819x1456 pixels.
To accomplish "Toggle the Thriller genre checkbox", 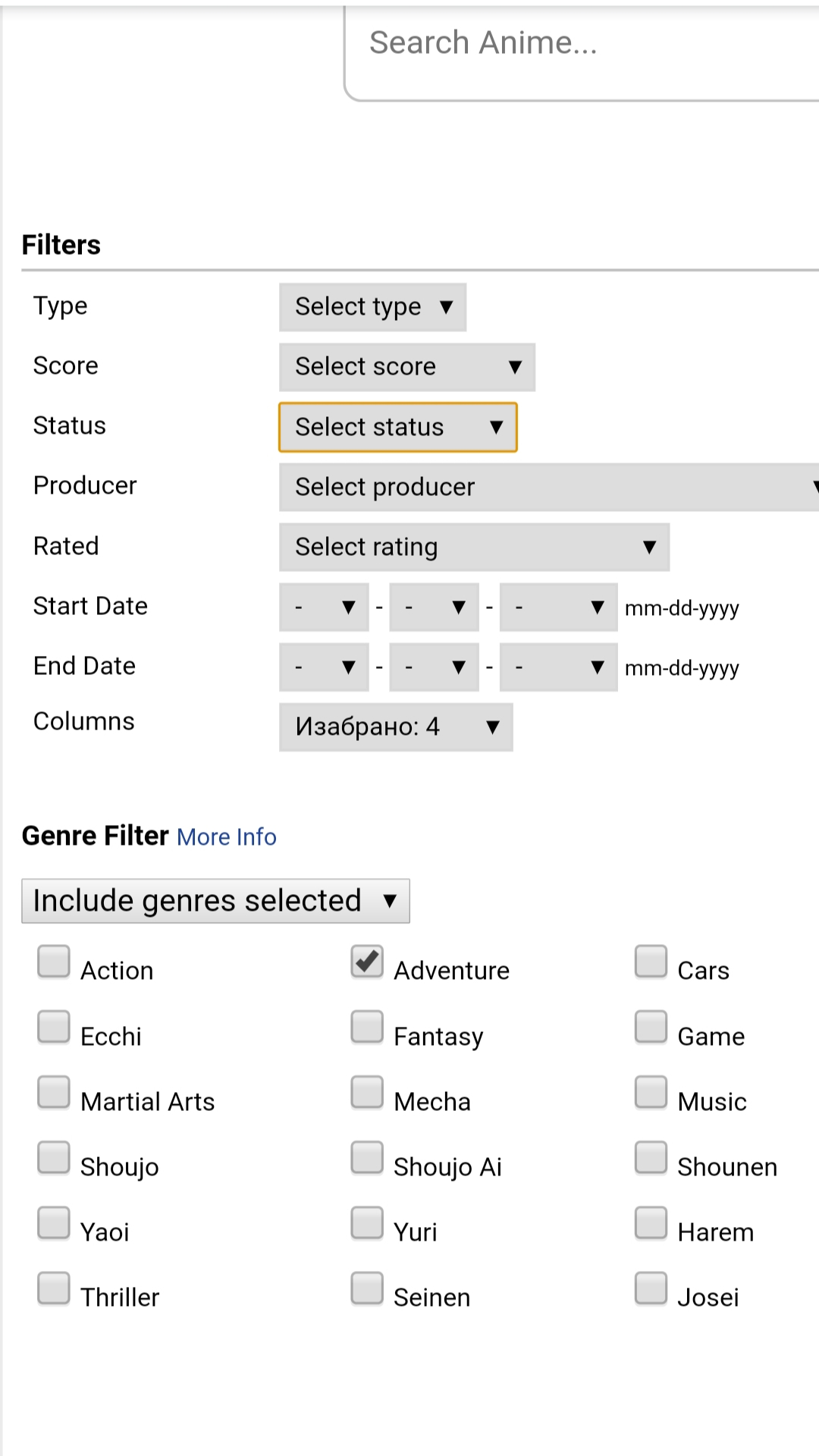I will (x=54, y=1288).
